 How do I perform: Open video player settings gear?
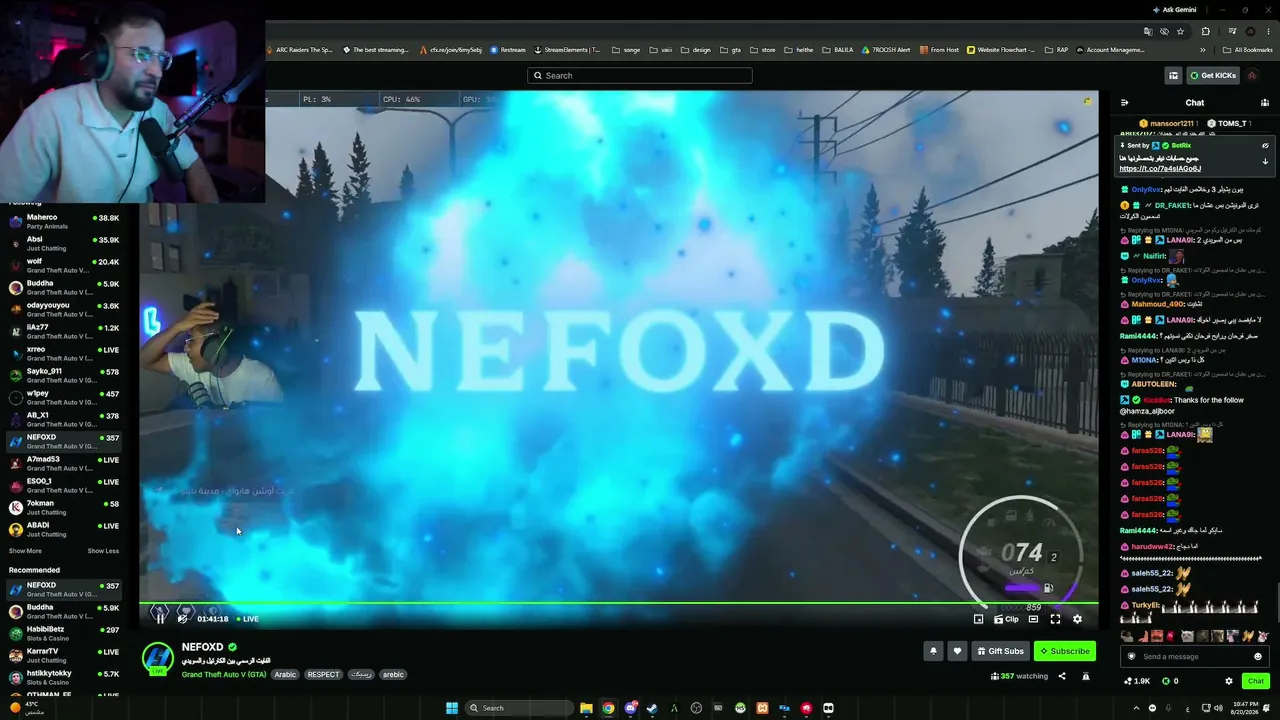point(1077,619)
